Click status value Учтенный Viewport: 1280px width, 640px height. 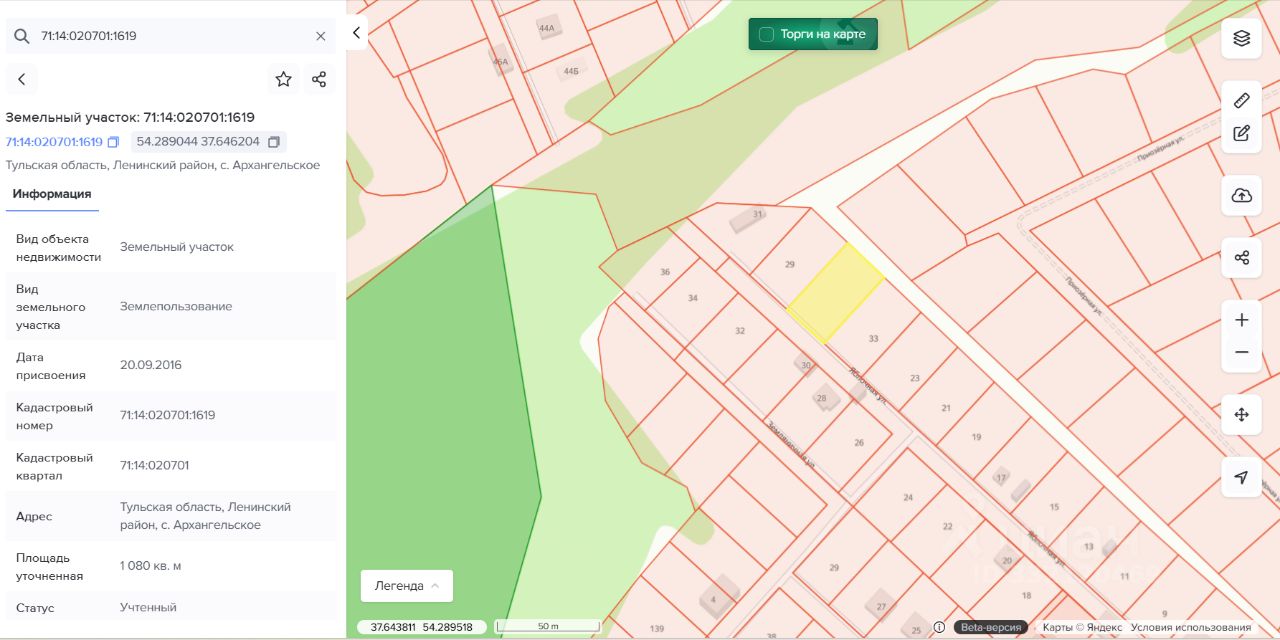click(148, 607)
